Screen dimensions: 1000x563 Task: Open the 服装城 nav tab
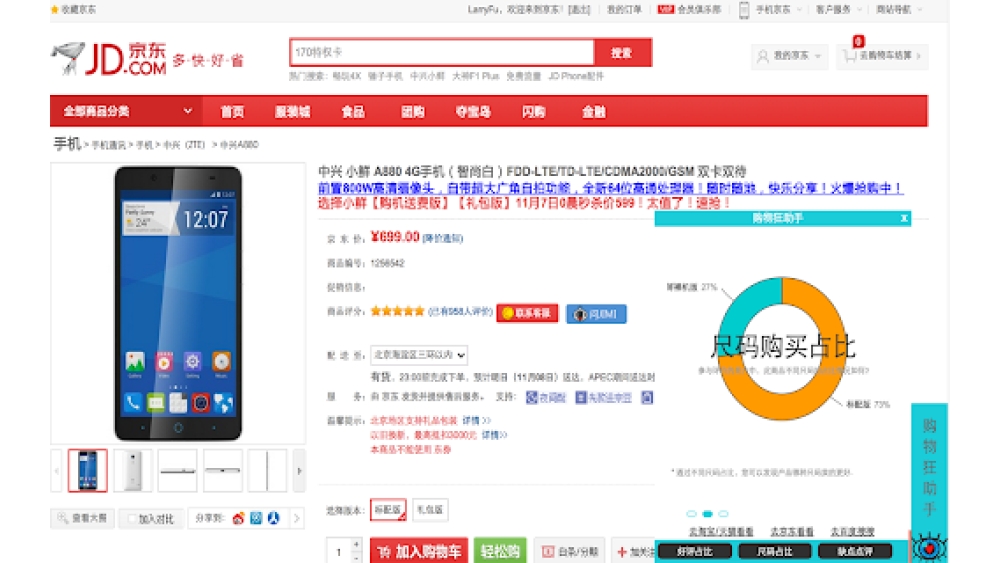click(292, 112)
